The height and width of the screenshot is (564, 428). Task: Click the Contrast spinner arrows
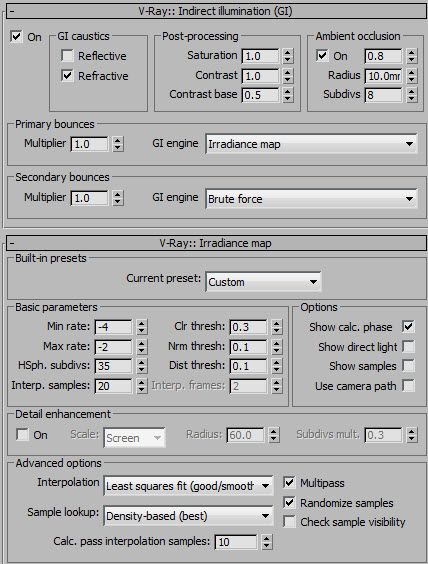(288, 76)
